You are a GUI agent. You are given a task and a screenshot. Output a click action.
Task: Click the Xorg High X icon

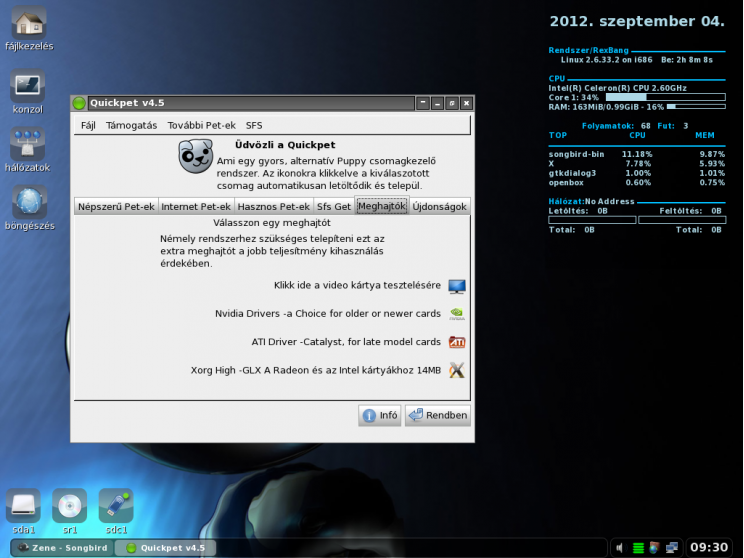click(457, 370)
